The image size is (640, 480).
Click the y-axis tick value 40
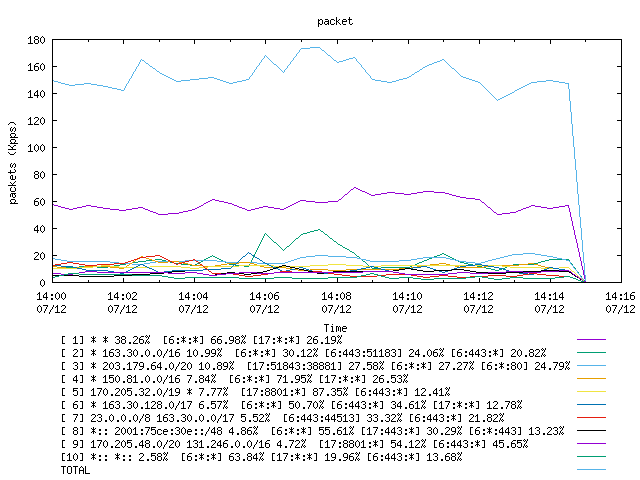click(x=39, y=229)
